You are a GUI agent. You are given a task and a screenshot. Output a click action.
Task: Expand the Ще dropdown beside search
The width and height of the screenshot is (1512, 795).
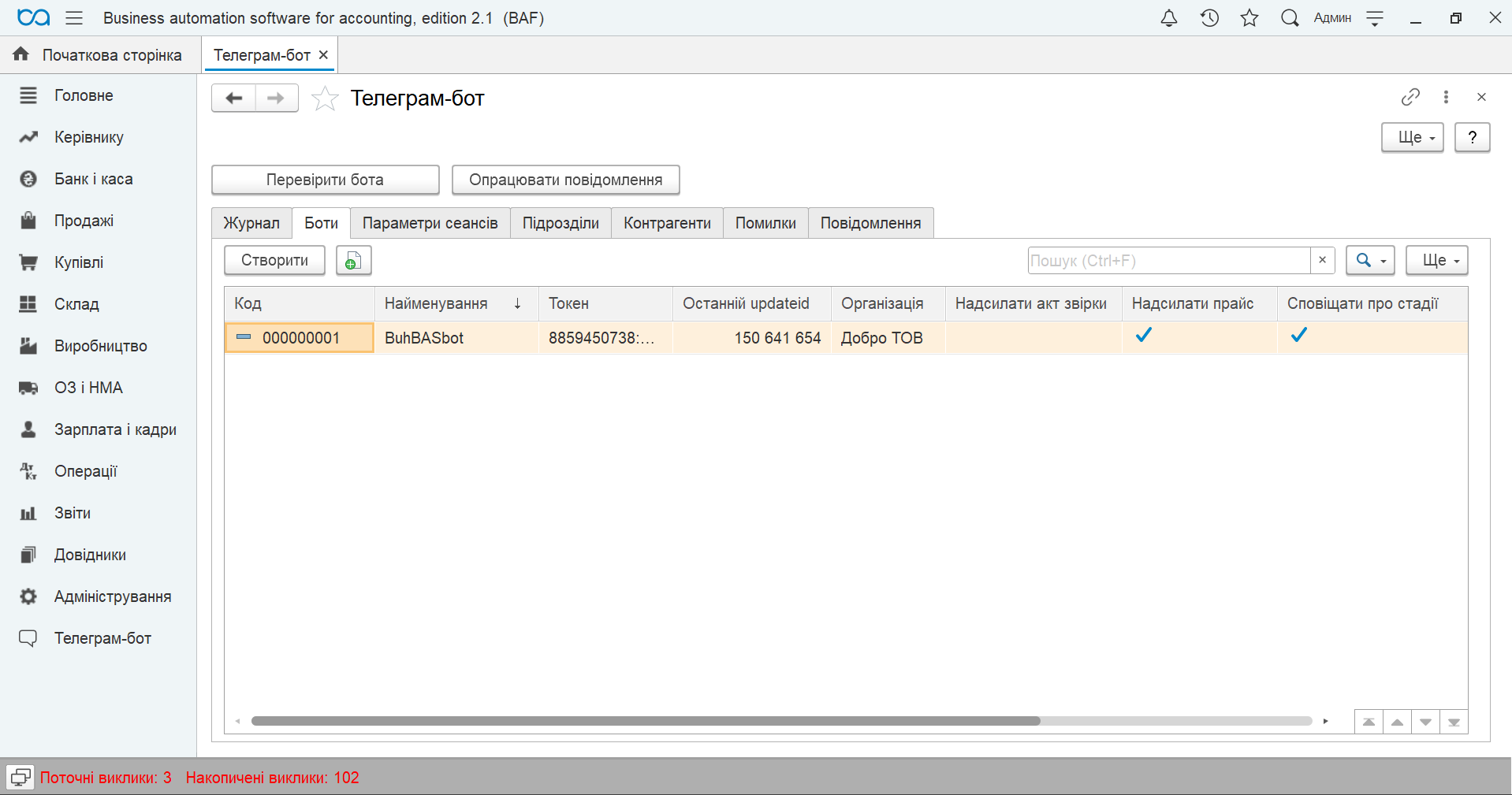(1437, 260)
